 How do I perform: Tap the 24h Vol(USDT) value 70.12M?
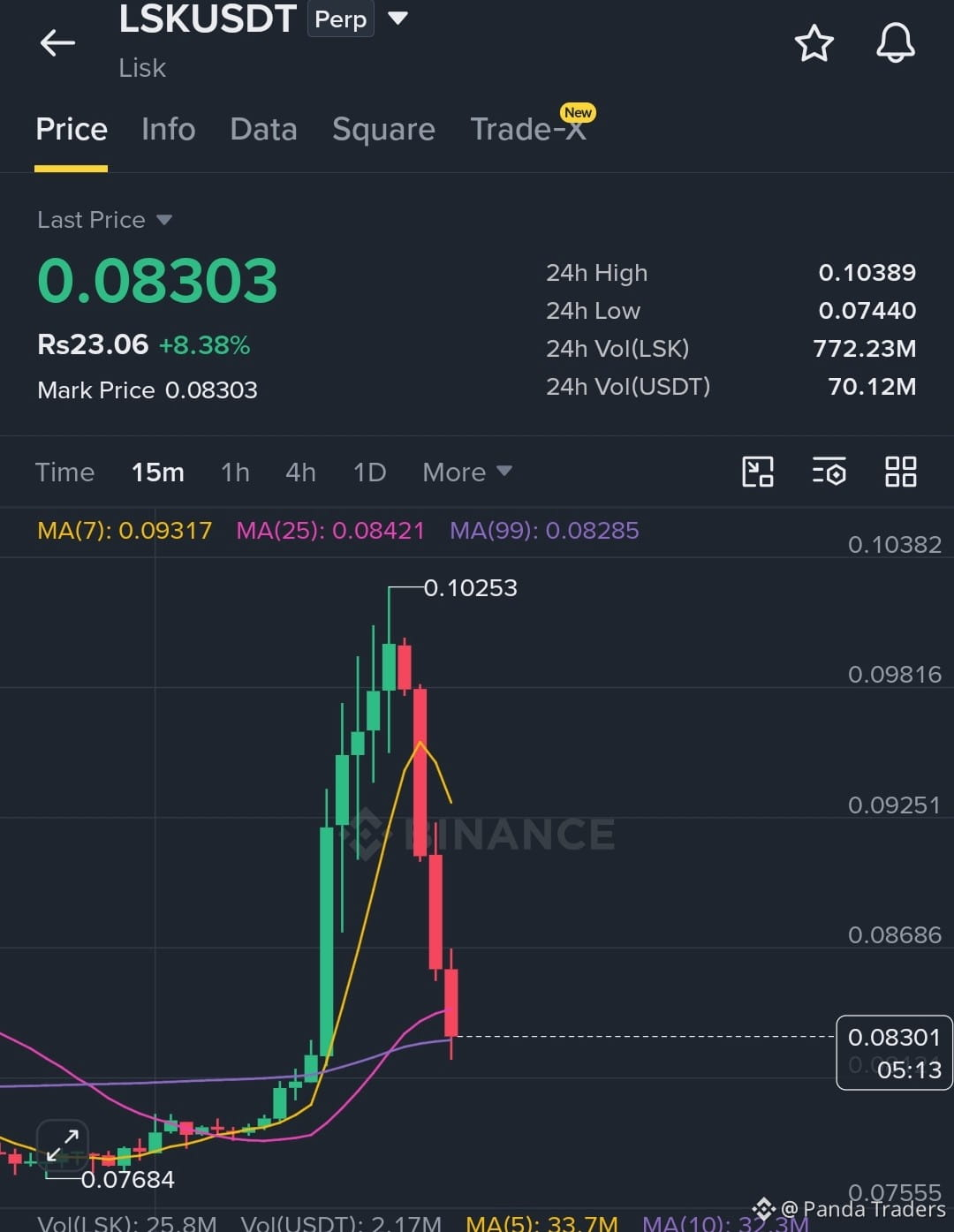(x=871, y=386)
